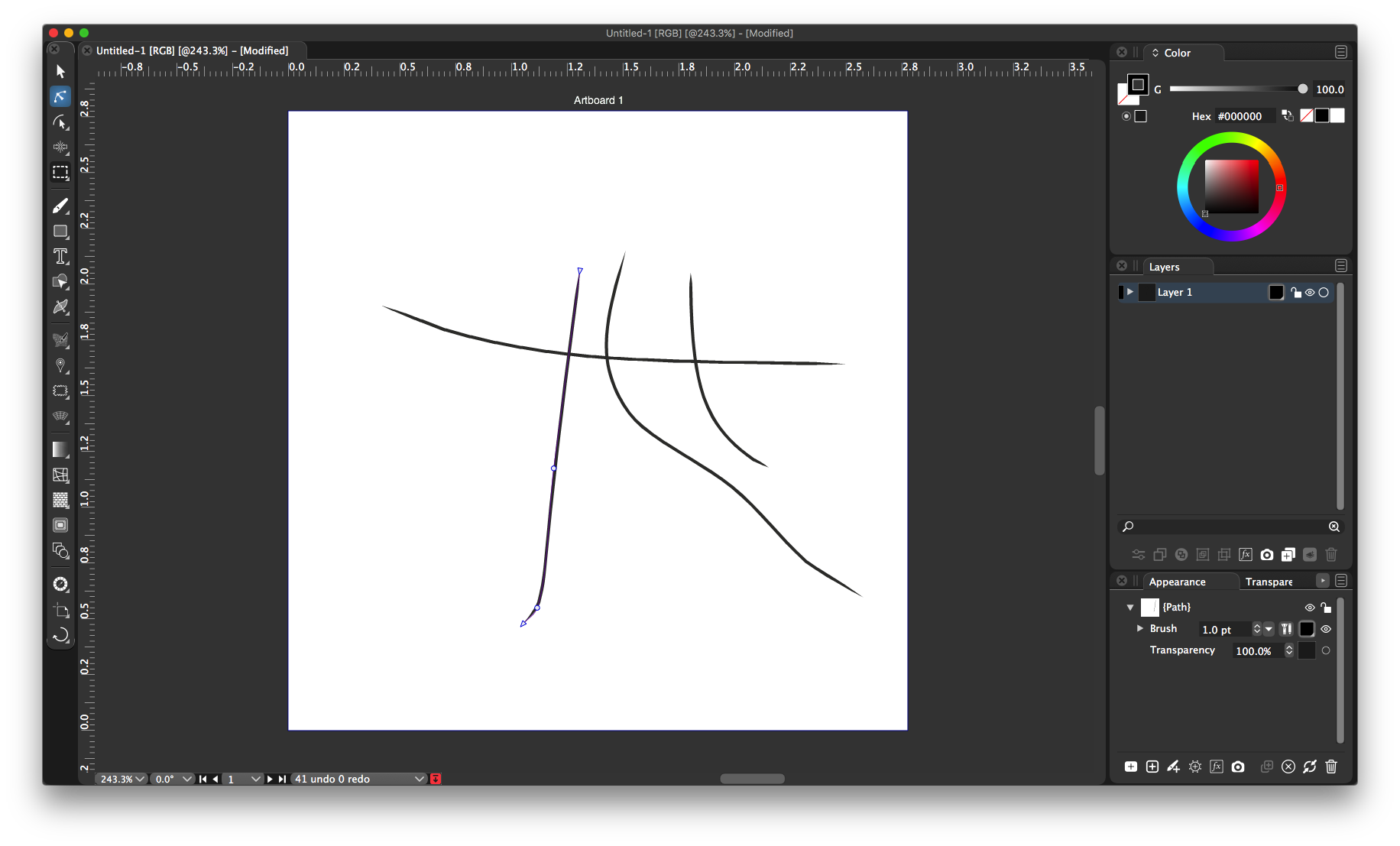Activate the rectangular marquee selection tool
The image size is (1400, 846).
[x=60, y=173]
